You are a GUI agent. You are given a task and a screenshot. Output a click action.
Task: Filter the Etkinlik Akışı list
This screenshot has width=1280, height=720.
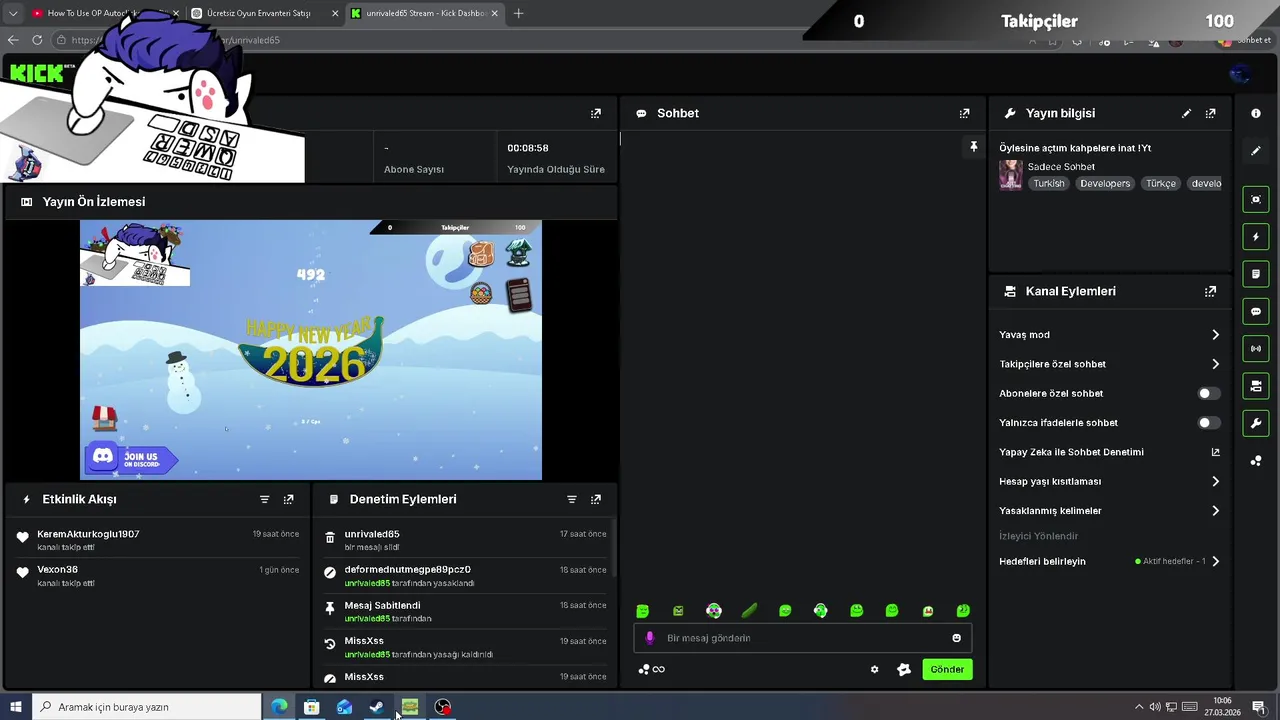point(264,499)
